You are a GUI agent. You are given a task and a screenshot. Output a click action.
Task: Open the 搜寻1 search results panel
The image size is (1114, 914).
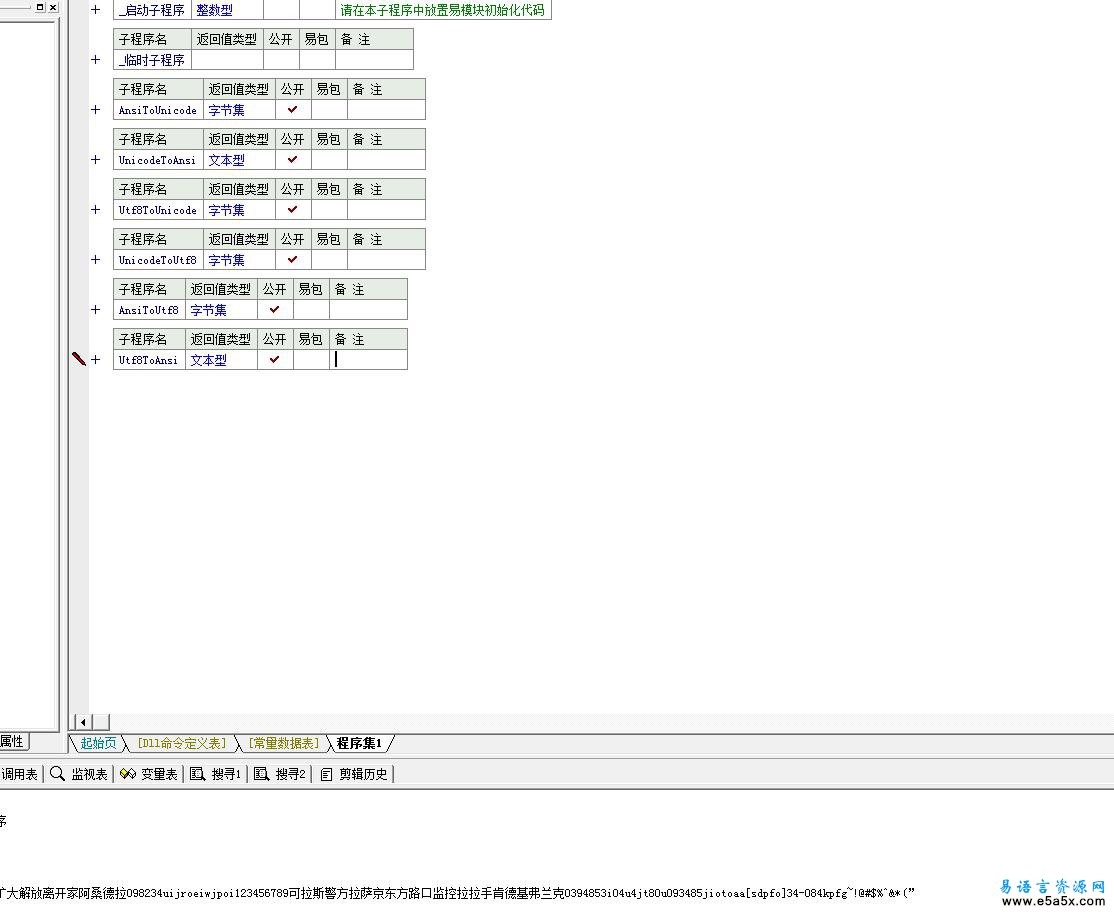tap(216, 774)
